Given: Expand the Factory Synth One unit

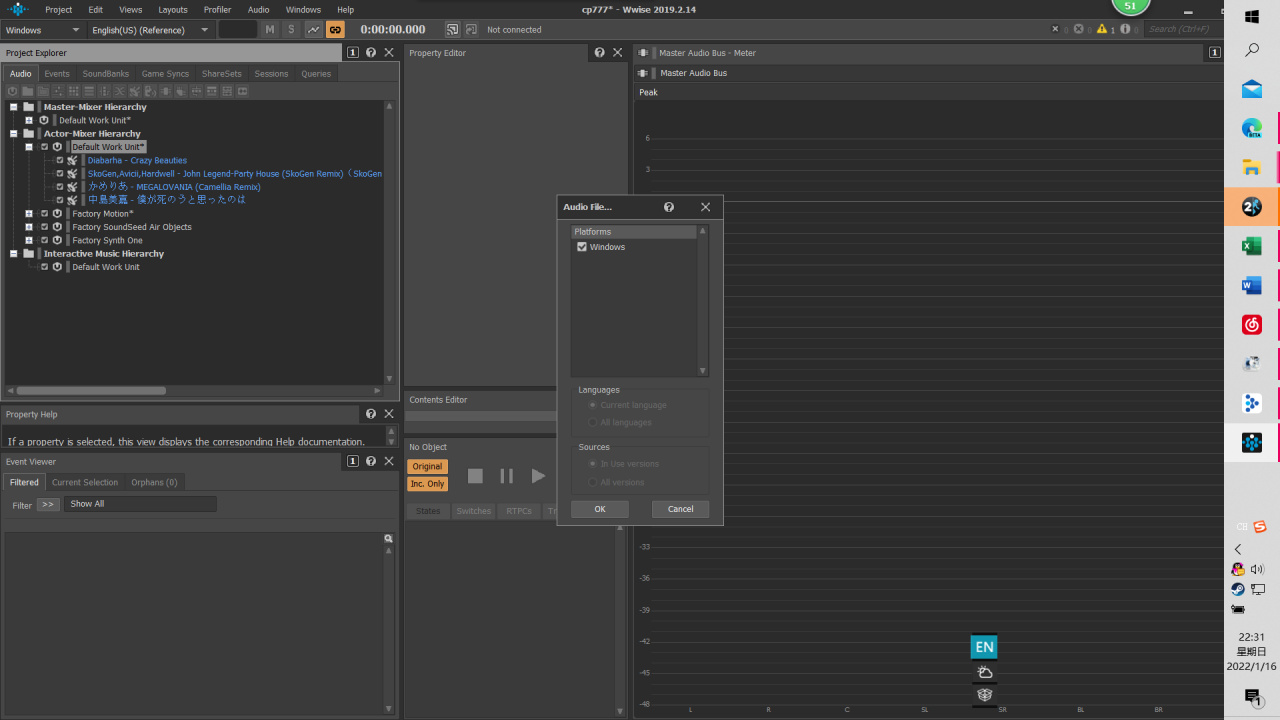Looking at the screenshot, I should click(x=29, y=240).
